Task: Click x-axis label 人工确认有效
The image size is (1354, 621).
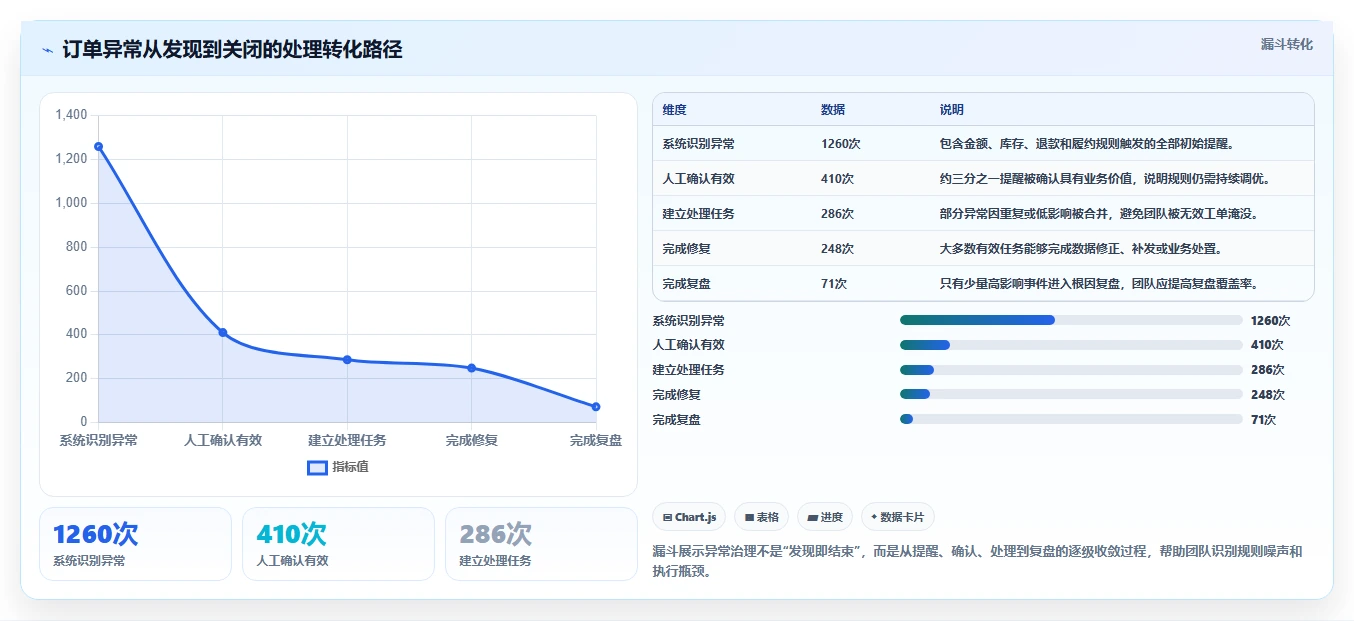Action: [223, 440]
